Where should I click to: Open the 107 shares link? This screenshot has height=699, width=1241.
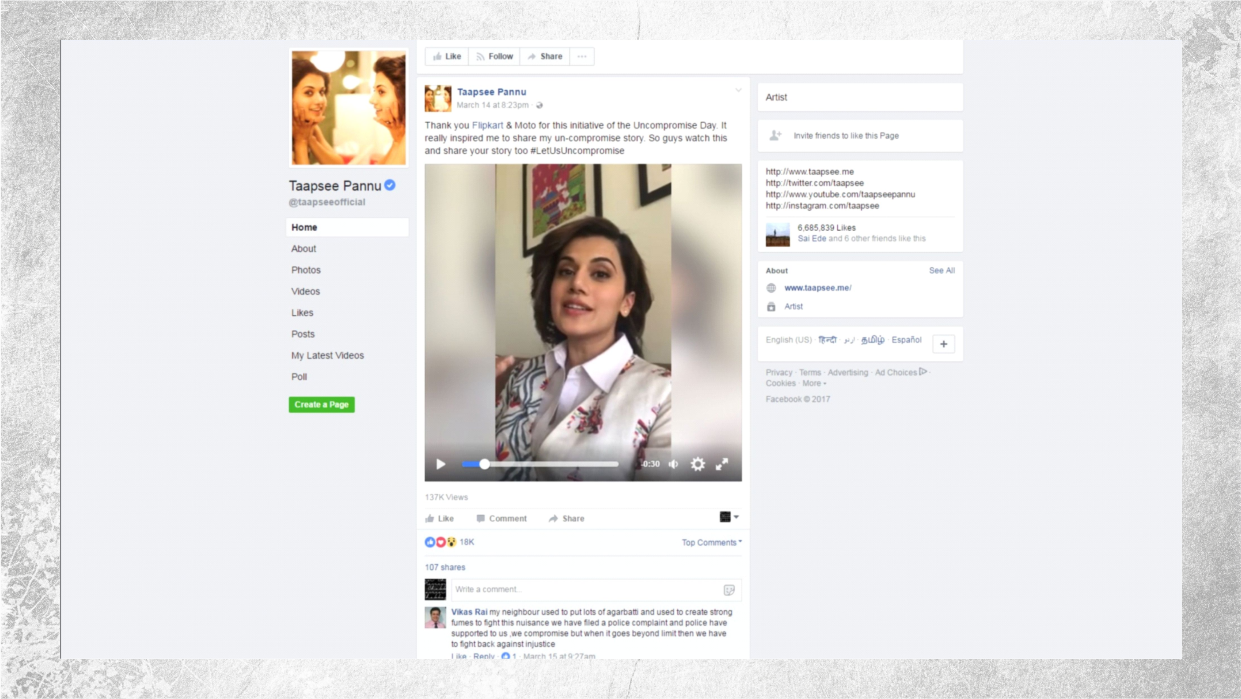445,568
